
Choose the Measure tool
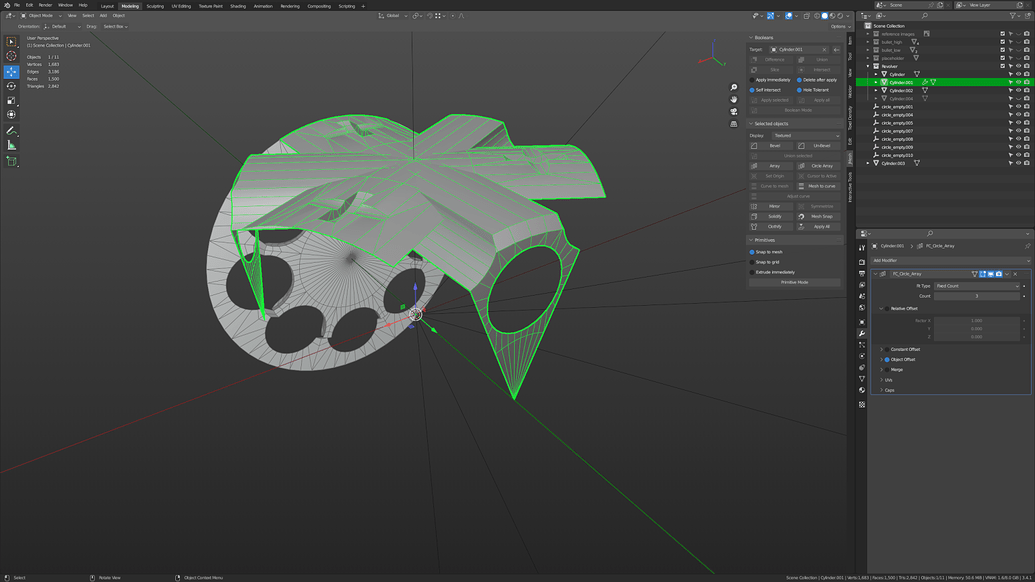(x=11, y=145)
